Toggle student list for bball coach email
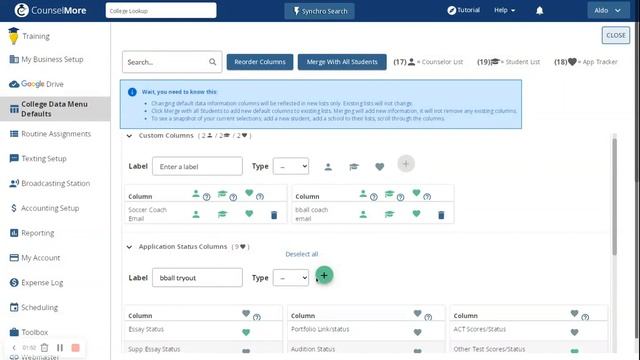This screenshot has width=640, height=360. (389, 214)
